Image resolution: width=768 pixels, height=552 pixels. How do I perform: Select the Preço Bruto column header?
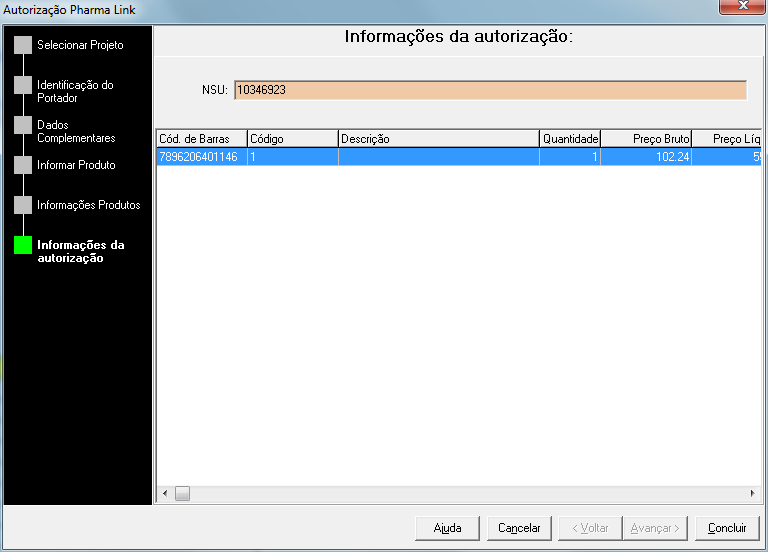(x=646, y=139)
